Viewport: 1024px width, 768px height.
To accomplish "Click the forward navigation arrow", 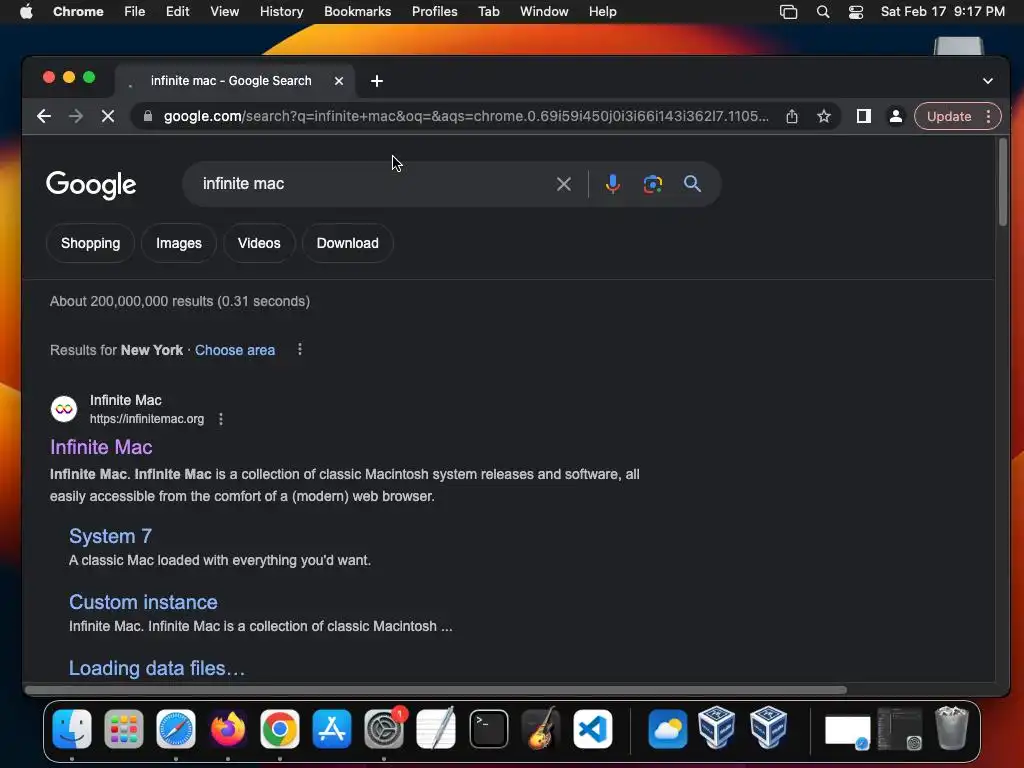I will point(76,116).
